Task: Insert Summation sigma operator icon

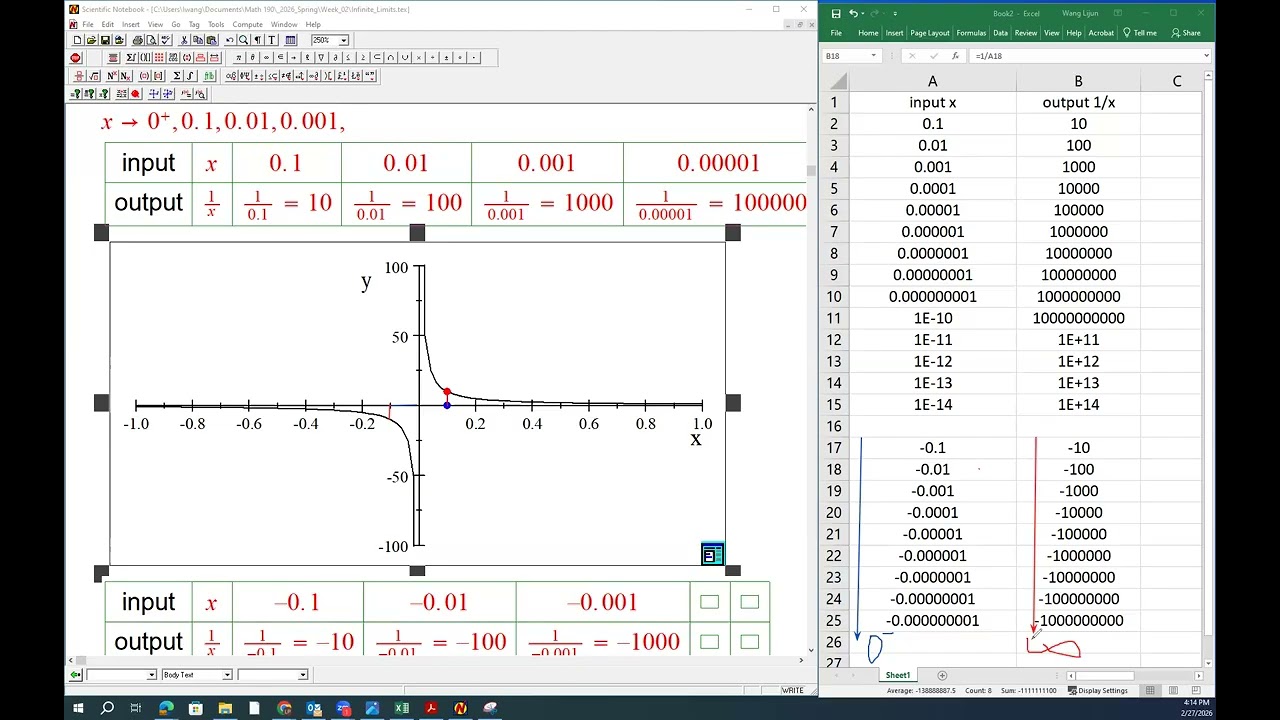Action: (177, 75)
